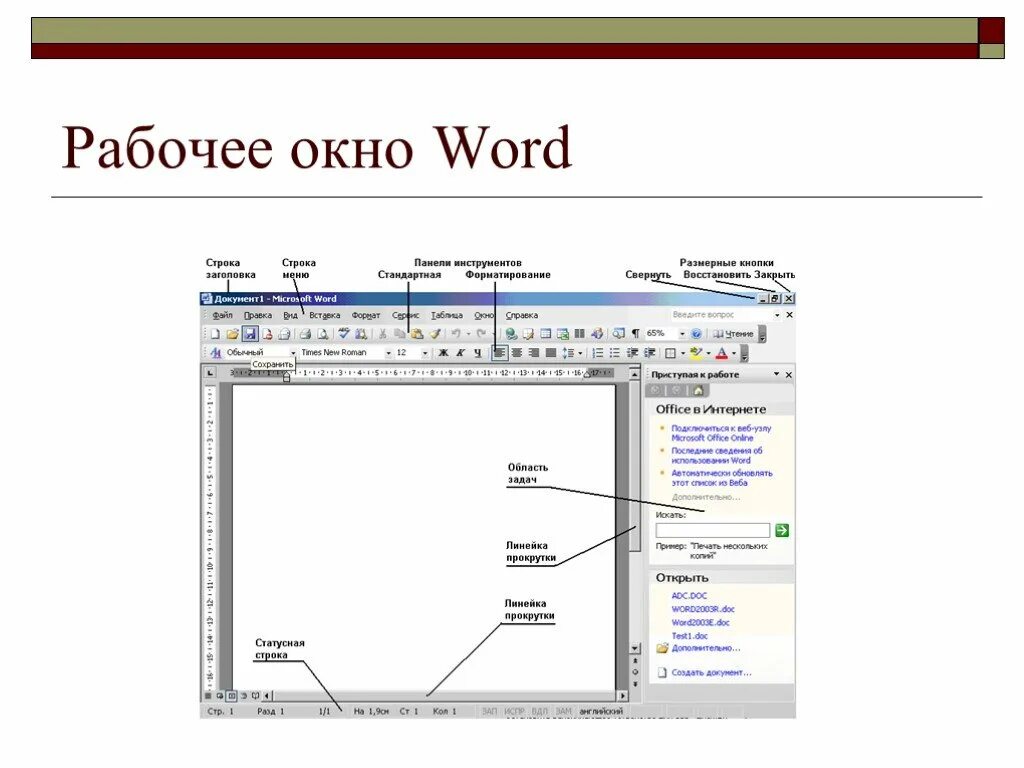Open the Таблица menu
1024x768 pixels.
(447, 315)
